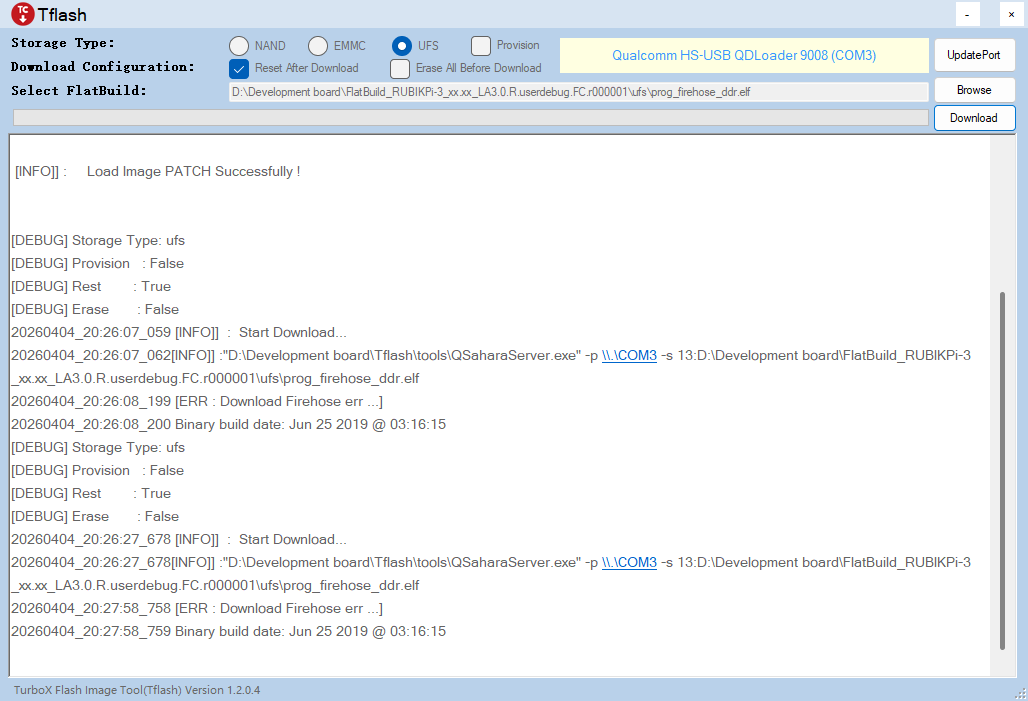Click the TurboX Flash Image Tool version status text

pos(137,690)
